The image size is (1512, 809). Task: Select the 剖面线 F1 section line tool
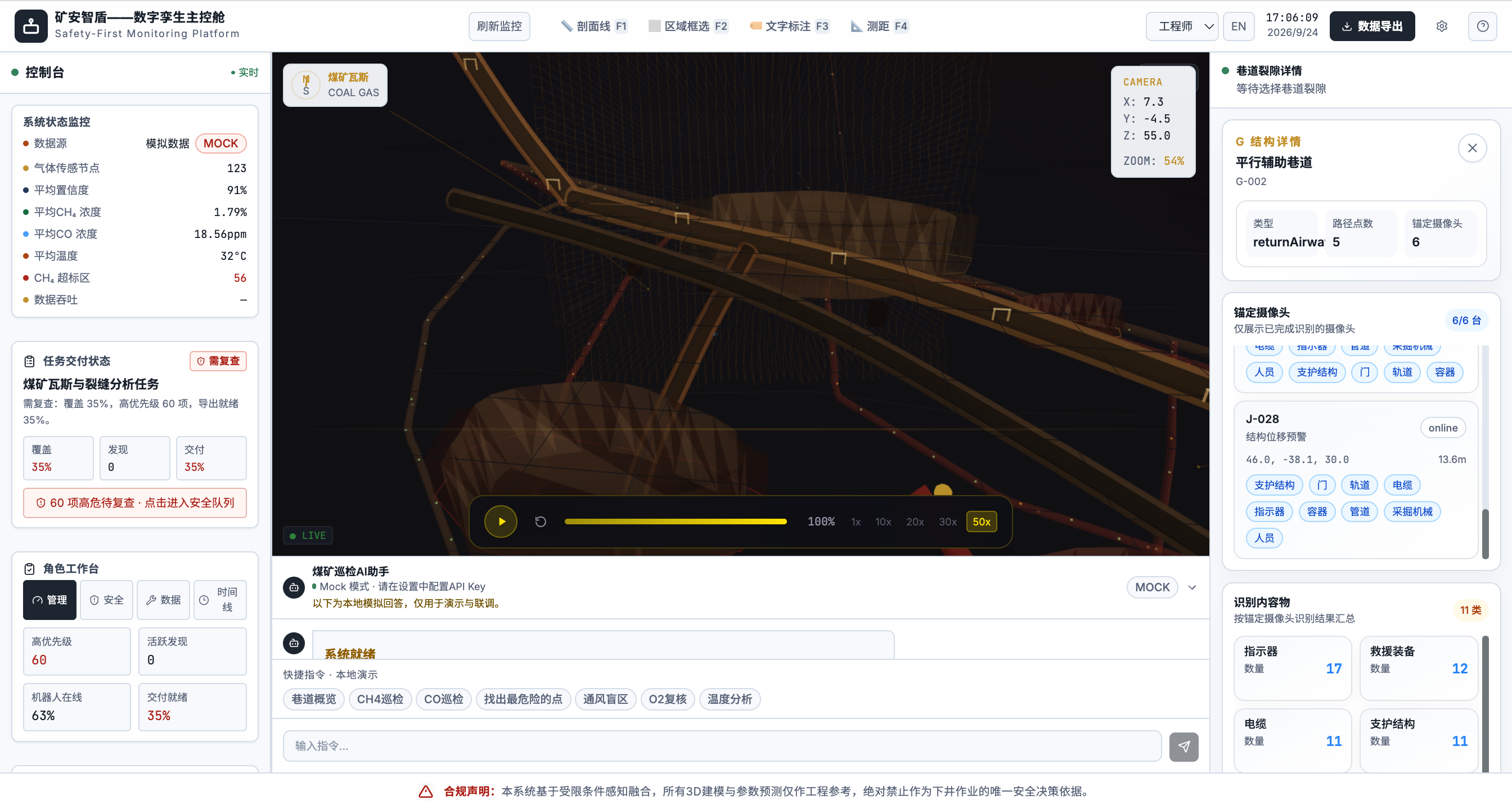(595, 26)
